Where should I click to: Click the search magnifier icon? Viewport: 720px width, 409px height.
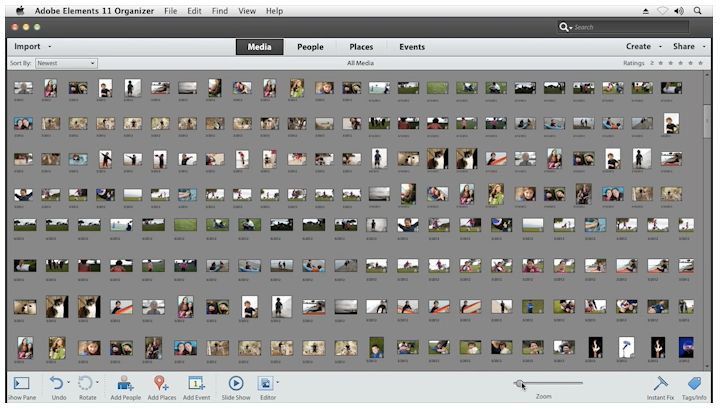[563, 27]
